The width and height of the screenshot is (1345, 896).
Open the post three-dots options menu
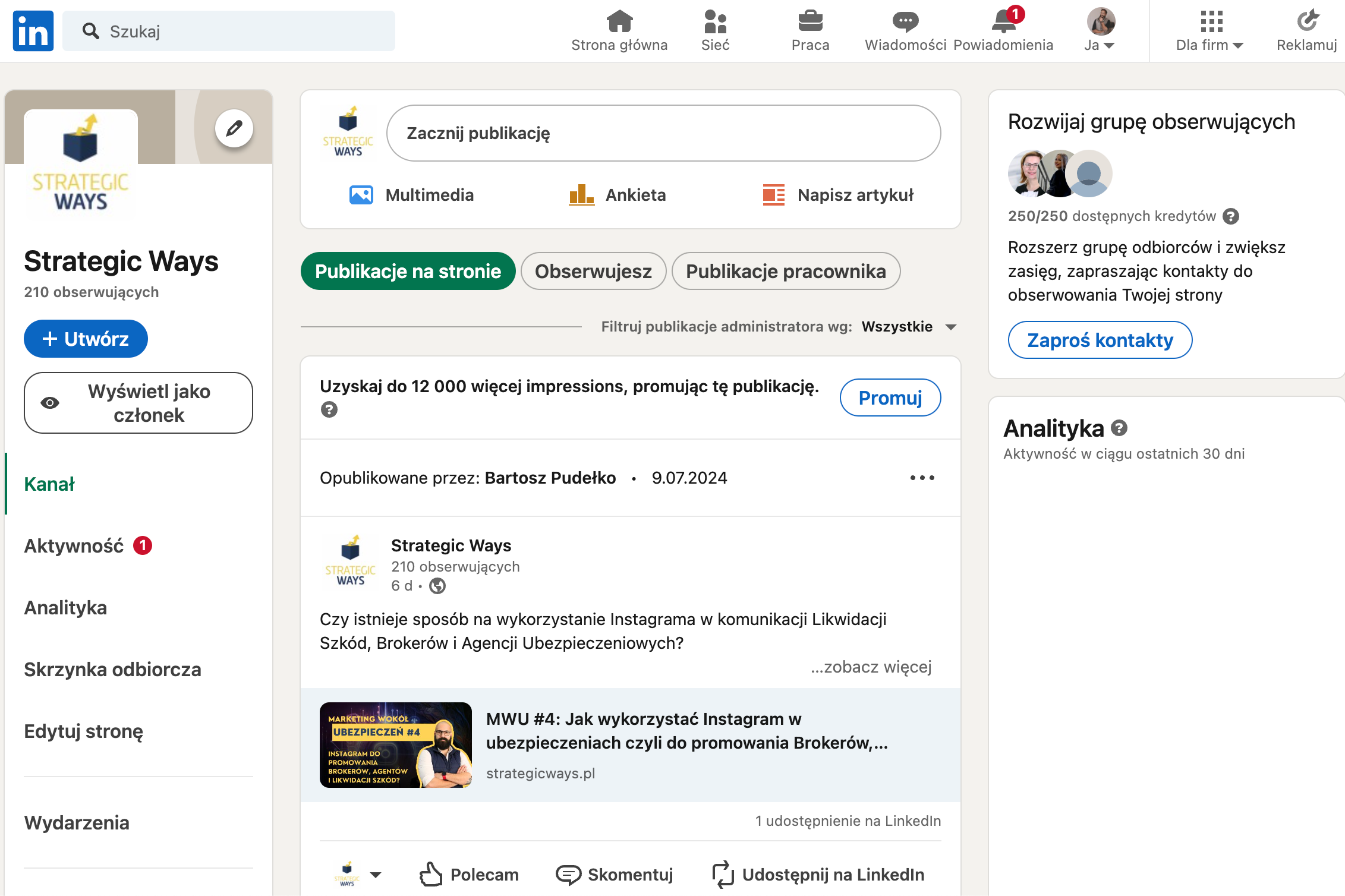pyautogui.click(x=922, y=478)
